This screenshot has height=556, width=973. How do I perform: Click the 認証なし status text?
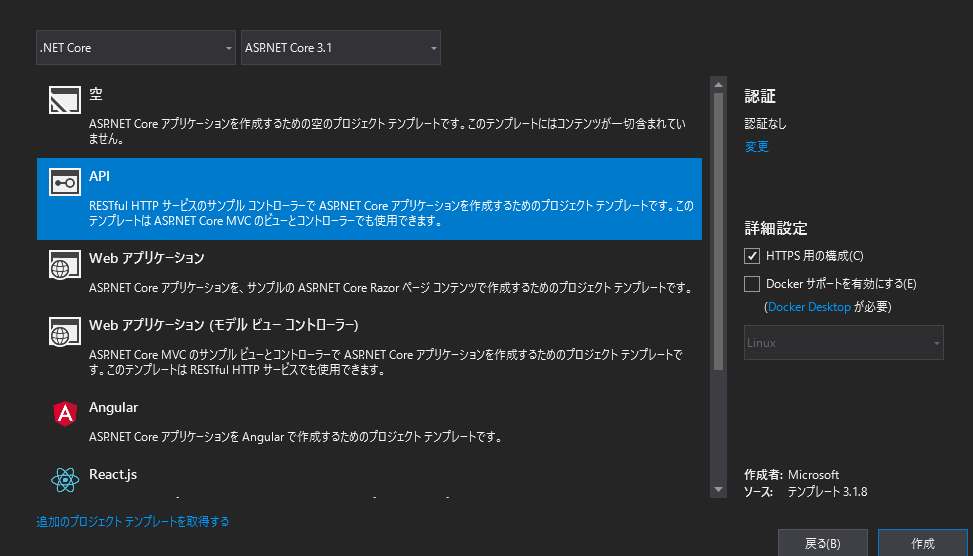point(766,123)
